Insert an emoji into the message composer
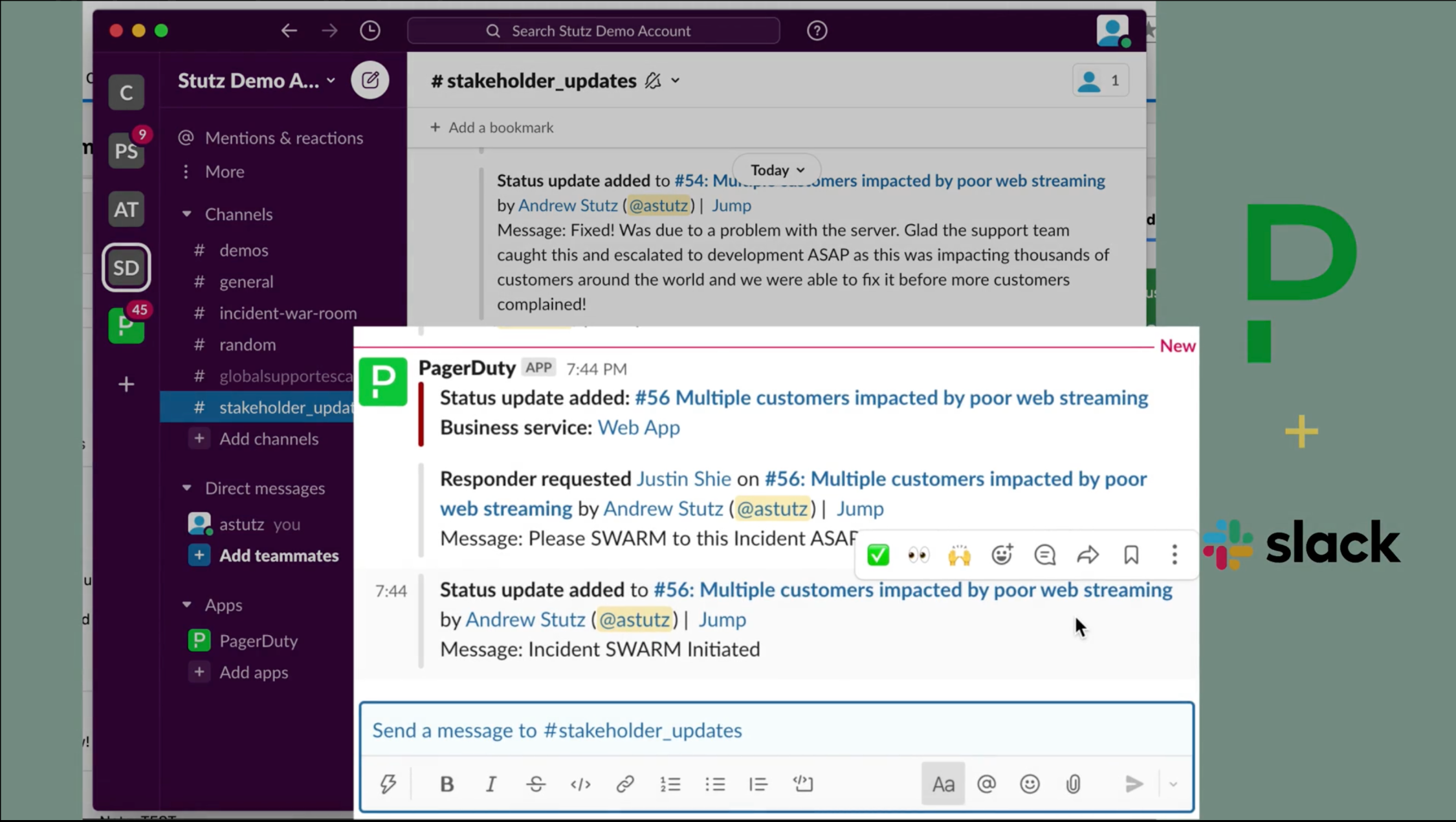1456x822 pixels. 1030,784
